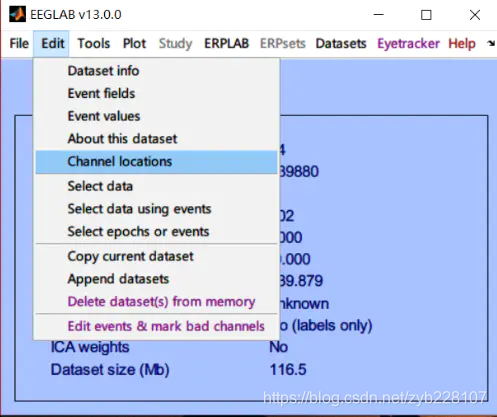Viewport: 497px width, 417px height.
Task: Open the ERPLAB menu
Action: tap(226, 43)
